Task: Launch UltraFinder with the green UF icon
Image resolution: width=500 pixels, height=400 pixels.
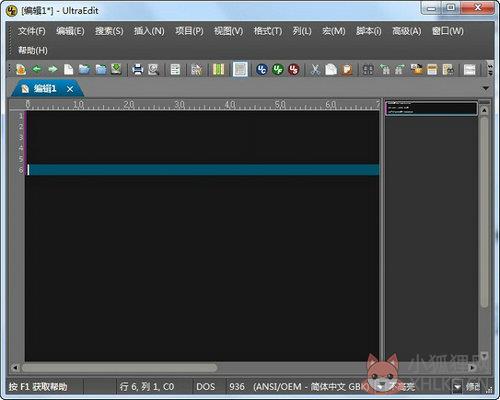Action: 278,69
